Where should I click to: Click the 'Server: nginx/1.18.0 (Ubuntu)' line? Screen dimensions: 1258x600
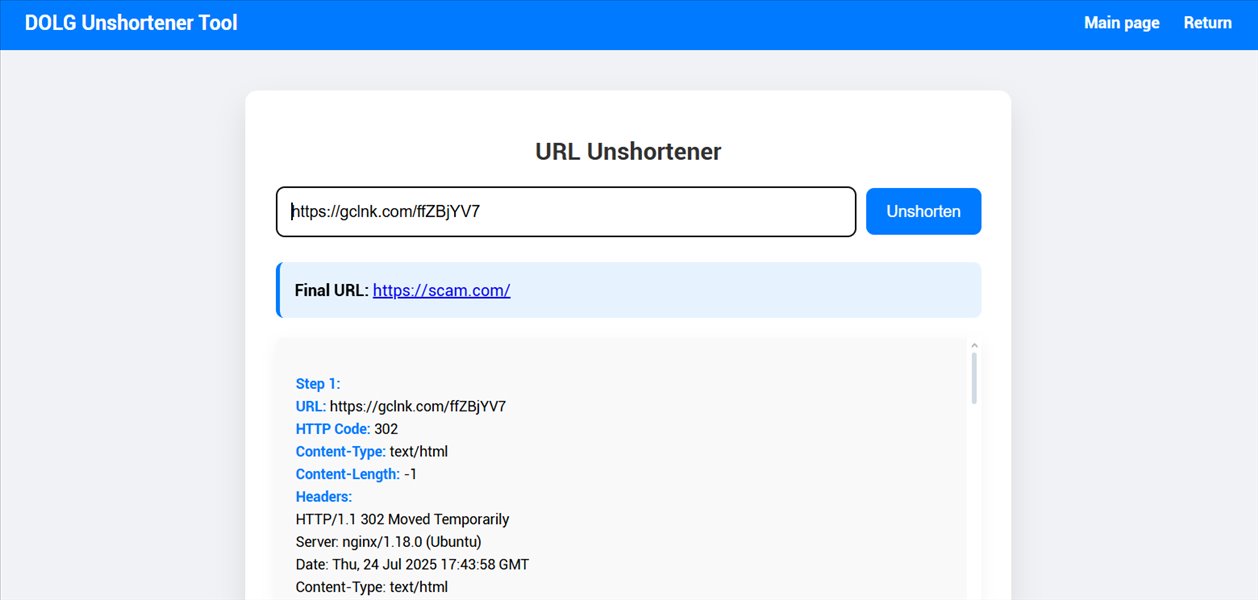tap(389, 542)
